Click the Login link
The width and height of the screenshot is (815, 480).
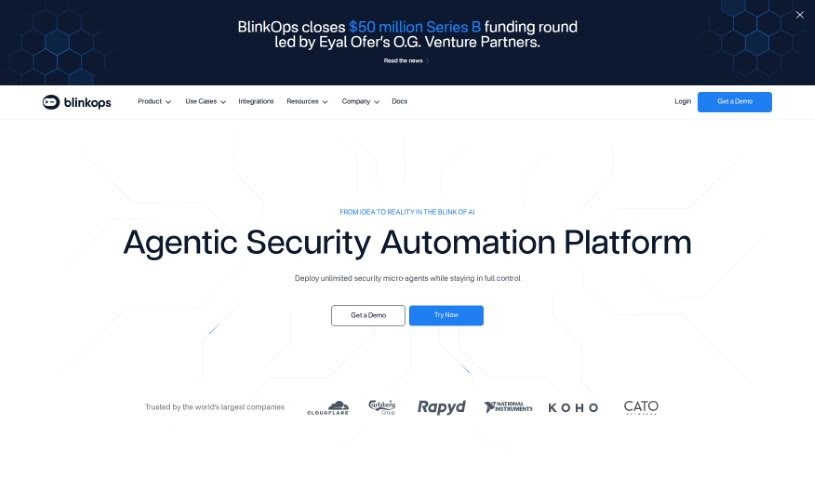pyautogui.click(x=682, y=101)
